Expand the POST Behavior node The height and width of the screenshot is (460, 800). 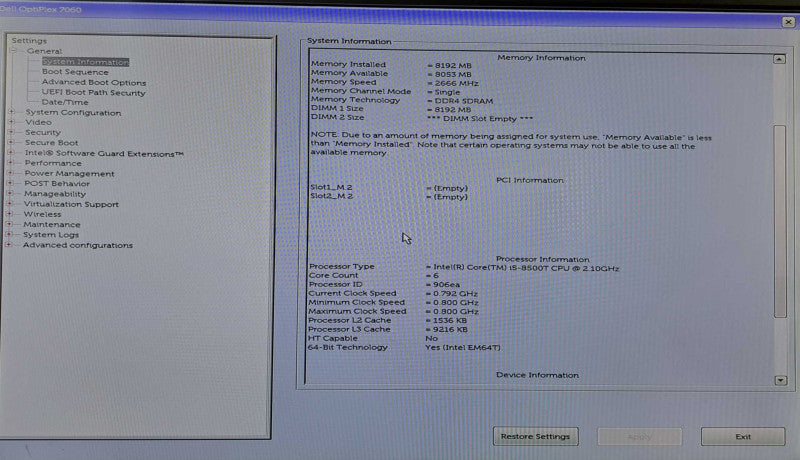[x=10, y=183]
